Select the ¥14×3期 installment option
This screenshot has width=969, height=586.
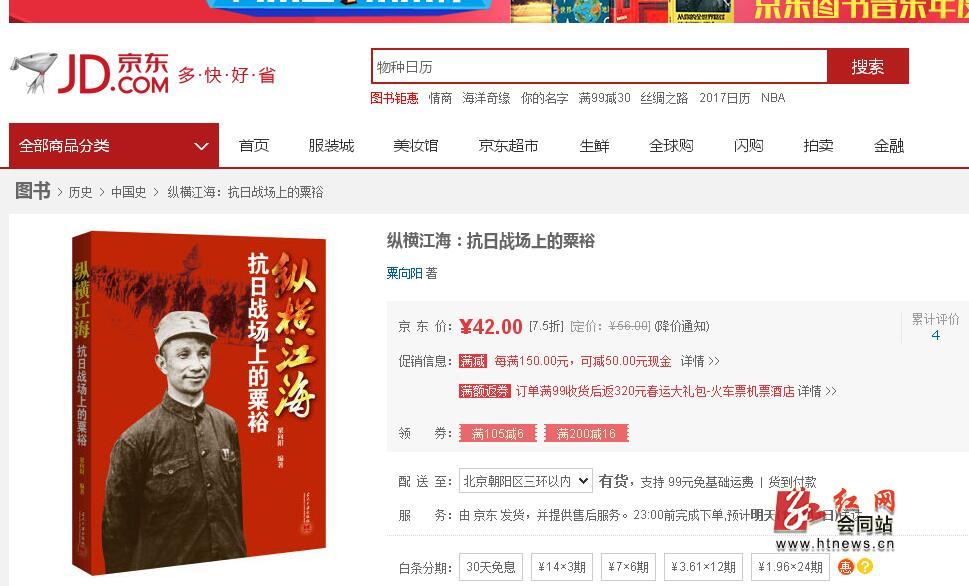562,567
